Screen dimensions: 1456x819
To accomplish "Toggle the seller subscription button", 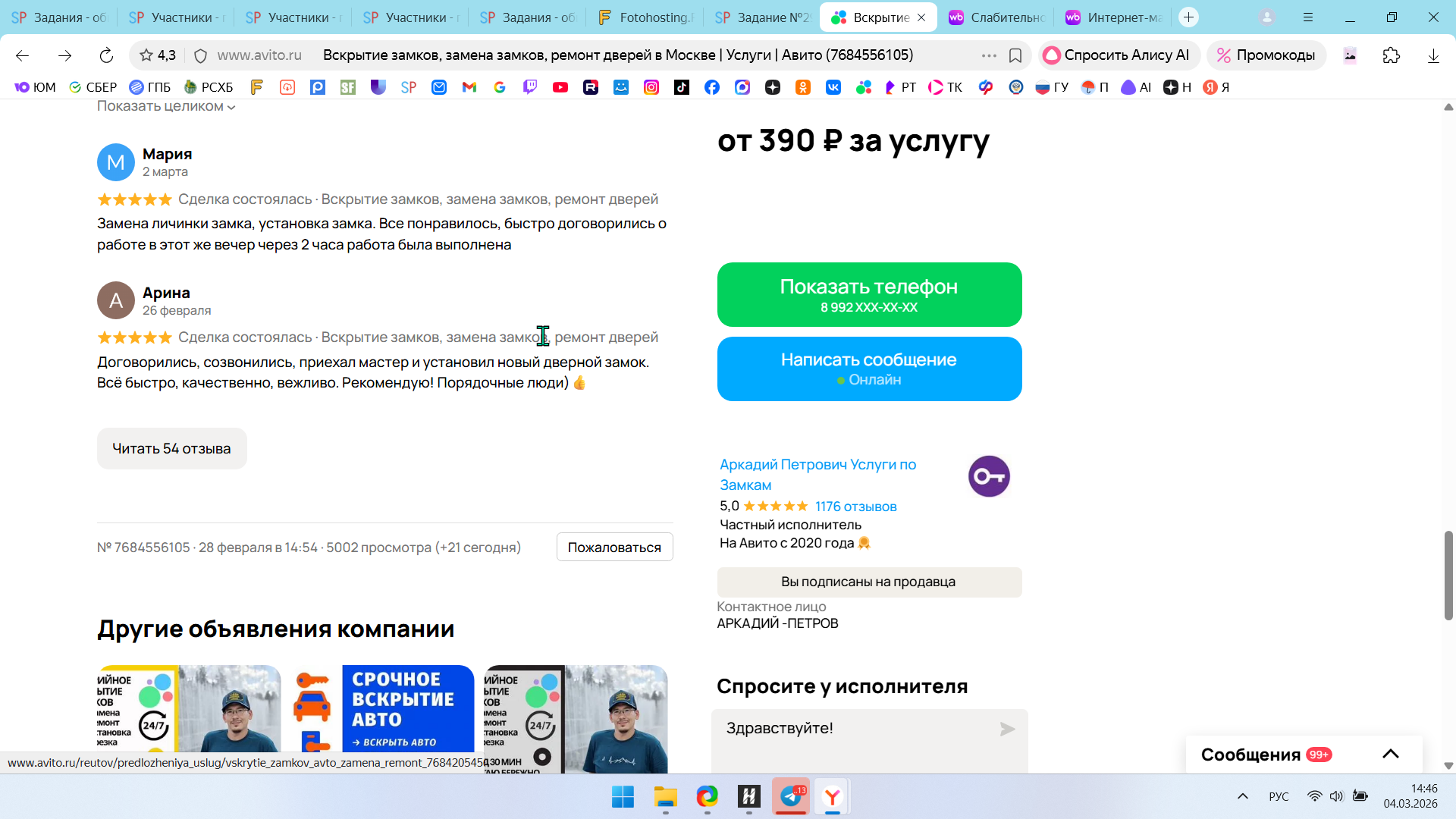I will click(869, 582).
